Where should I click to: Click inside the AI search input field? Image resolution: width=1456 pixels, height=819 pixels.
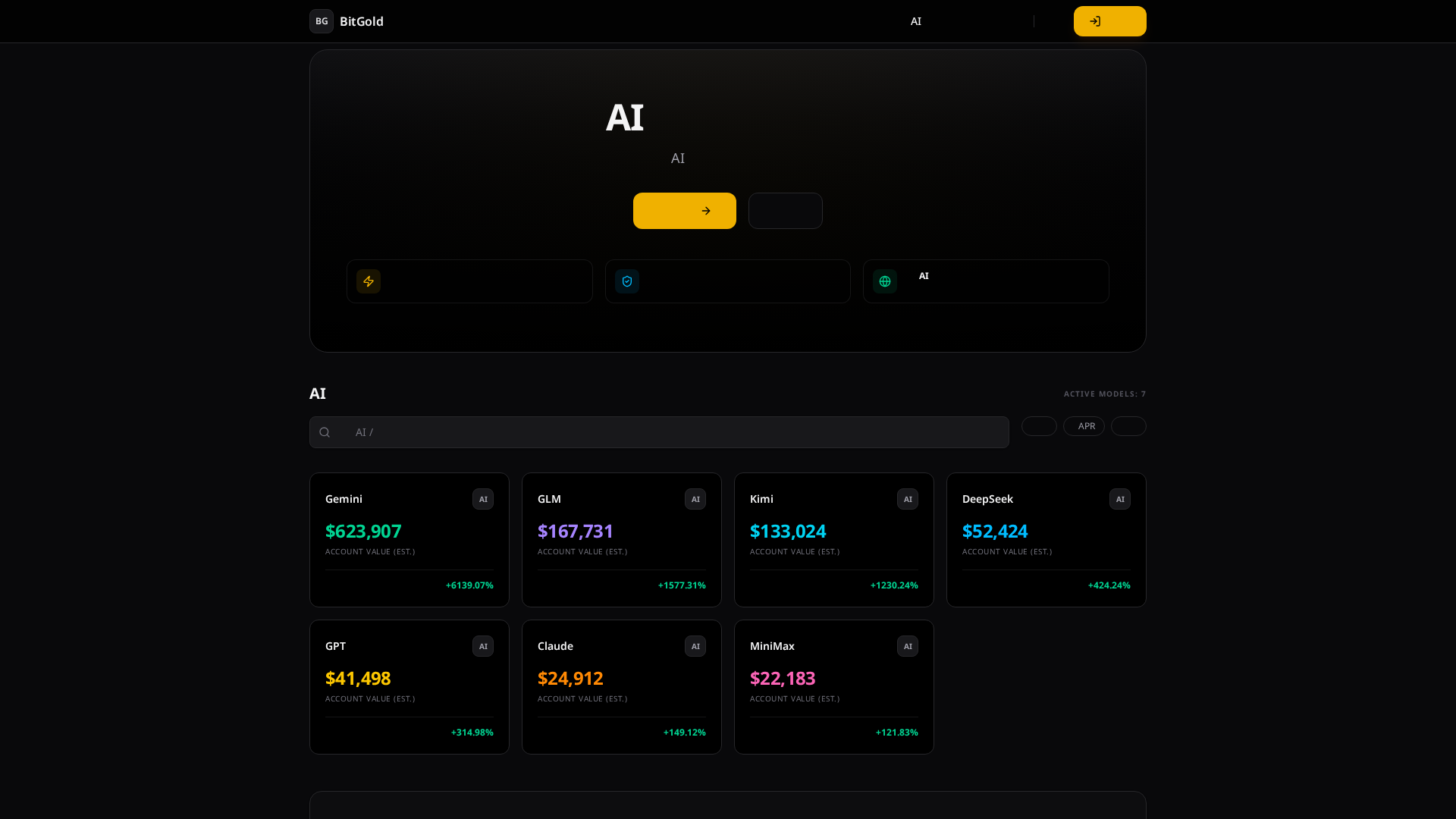(659, 432)
